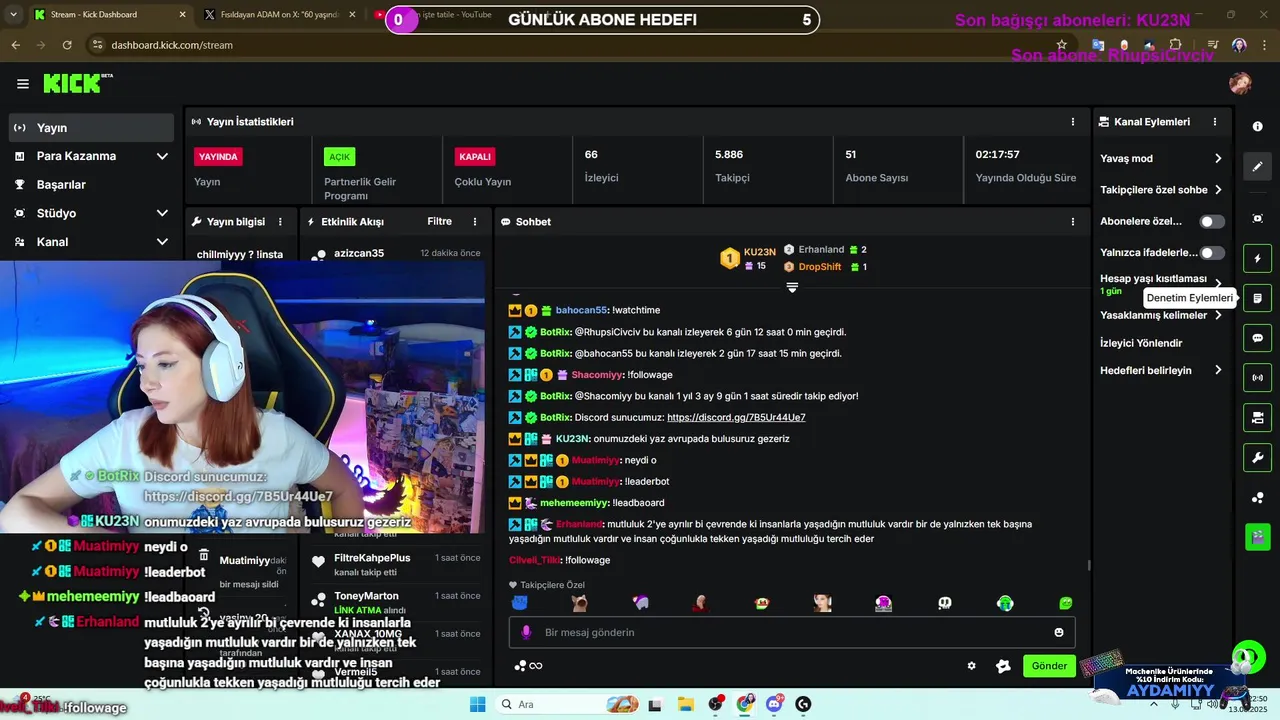Open Yavaş mod settings arrow
The width and height of the screenshot is (1280, 720).
point(1218,159)
